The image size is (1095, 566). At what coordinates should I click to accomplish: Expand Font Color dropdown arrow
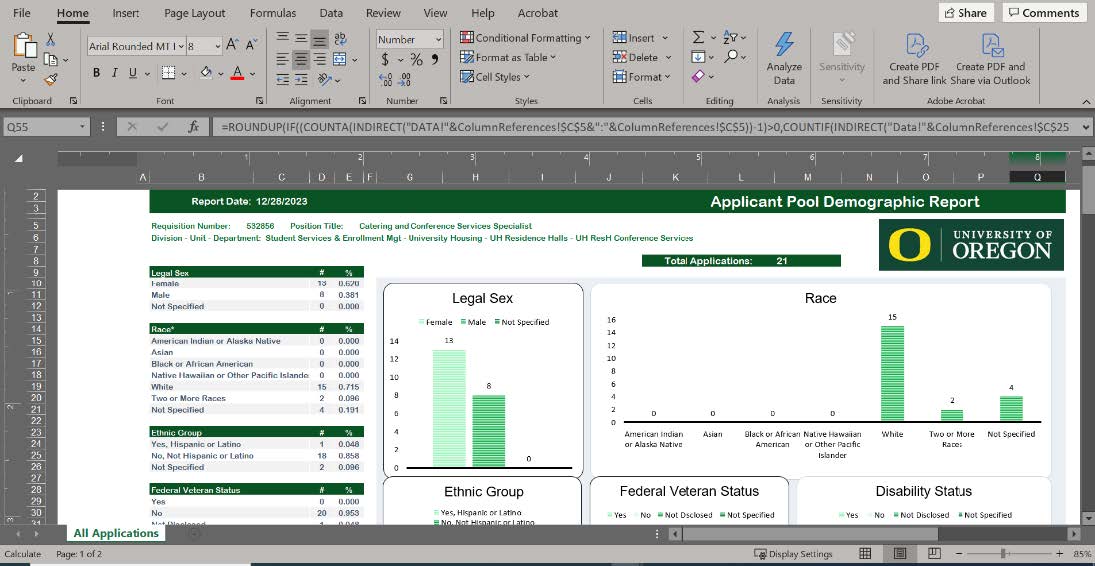(x=252, y=73)
